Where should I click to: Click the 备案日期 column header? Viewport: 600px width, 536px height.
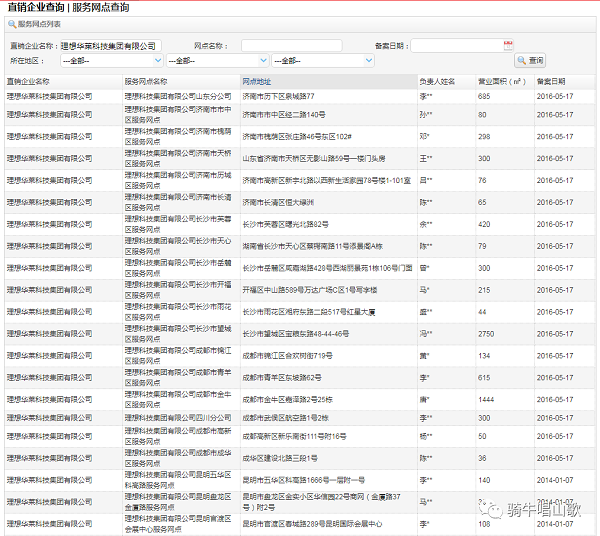[x=551, y=81]
